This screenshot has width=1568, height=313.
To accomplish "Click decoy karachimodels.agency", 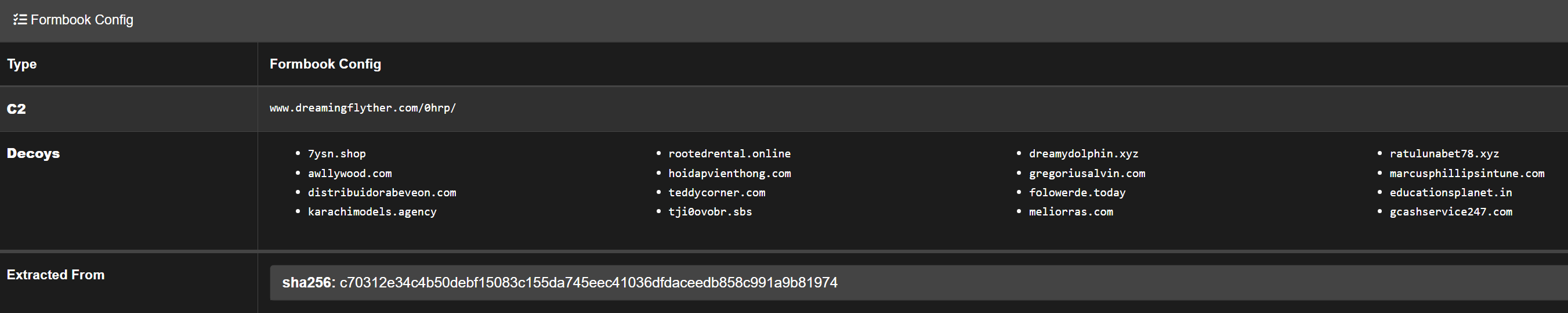I will (372, 212).
